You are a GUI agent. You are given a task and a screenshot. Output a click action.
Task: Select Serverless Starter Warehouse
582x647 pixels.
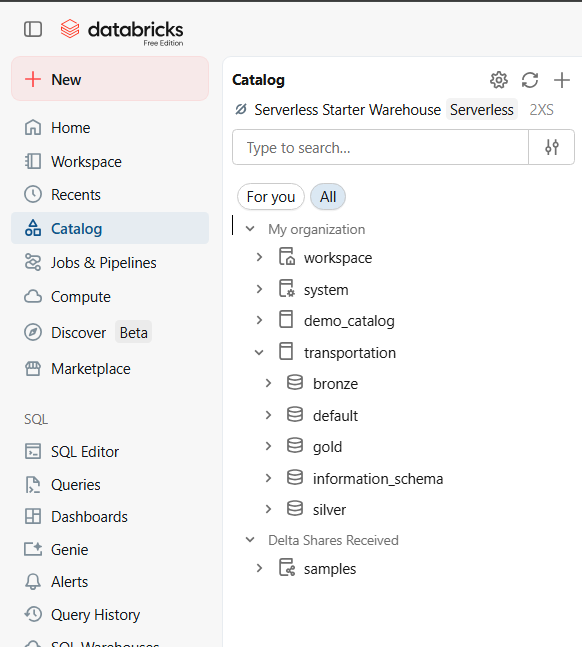[347, 110]
